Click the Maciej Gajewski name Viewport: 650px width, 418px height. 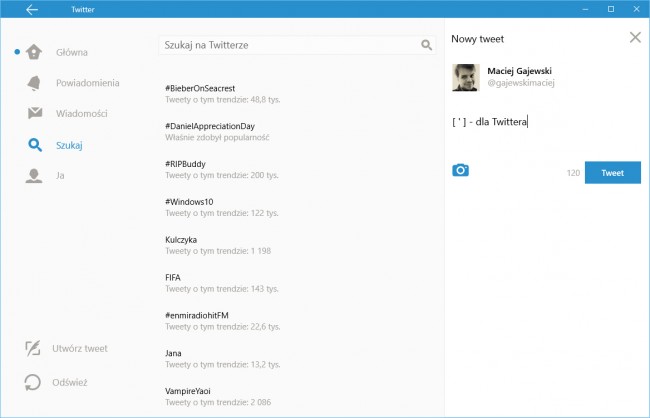pyautogui.click(x=519, y=71)
